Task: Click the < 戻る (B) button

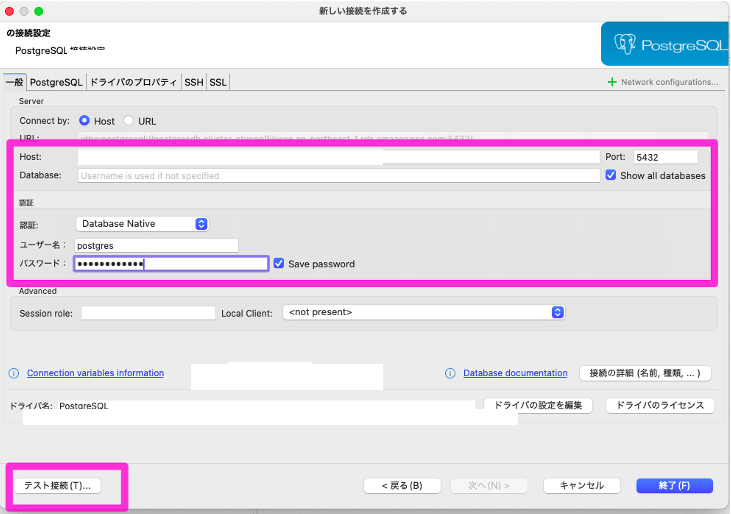Action: [402, 486]
